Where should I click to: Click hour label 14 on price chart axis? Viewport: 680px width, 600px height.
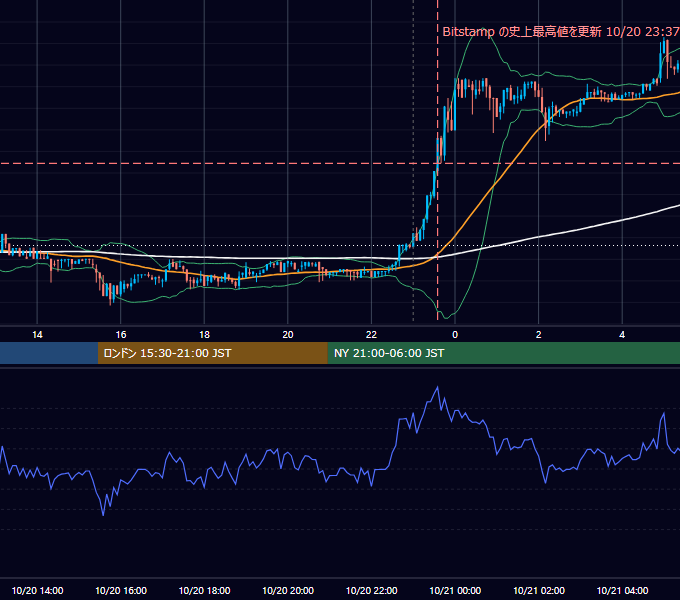(x=37, y=335)
